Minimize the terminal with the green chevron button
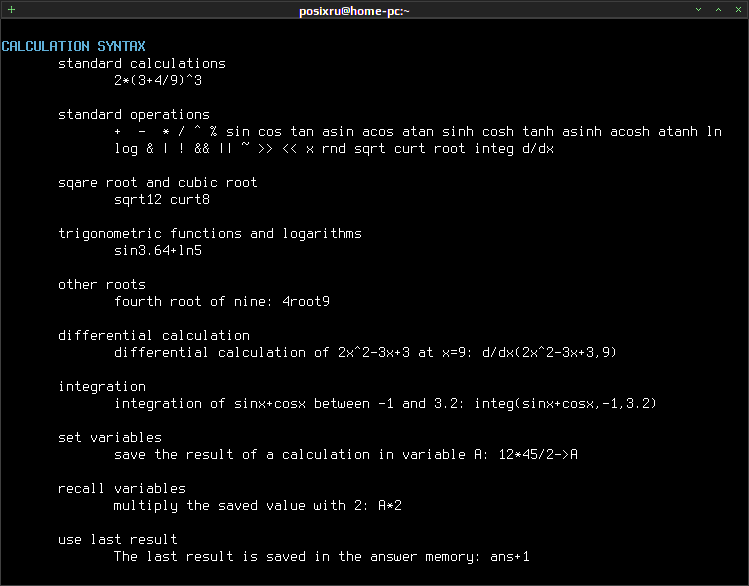The width and height of the screenshot is (749, 586). tap(699, 9)
